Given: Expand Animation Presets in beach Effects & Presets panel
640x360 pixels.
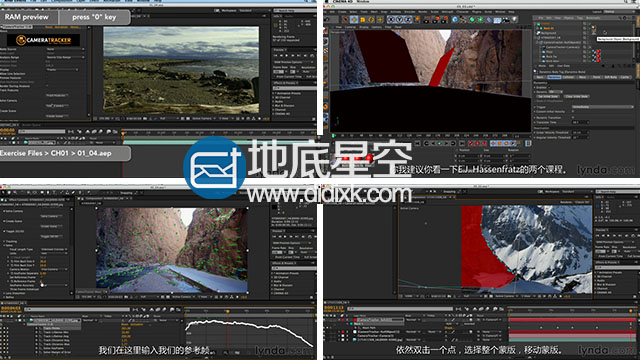Looking at the screenshot, I should 289,93.
